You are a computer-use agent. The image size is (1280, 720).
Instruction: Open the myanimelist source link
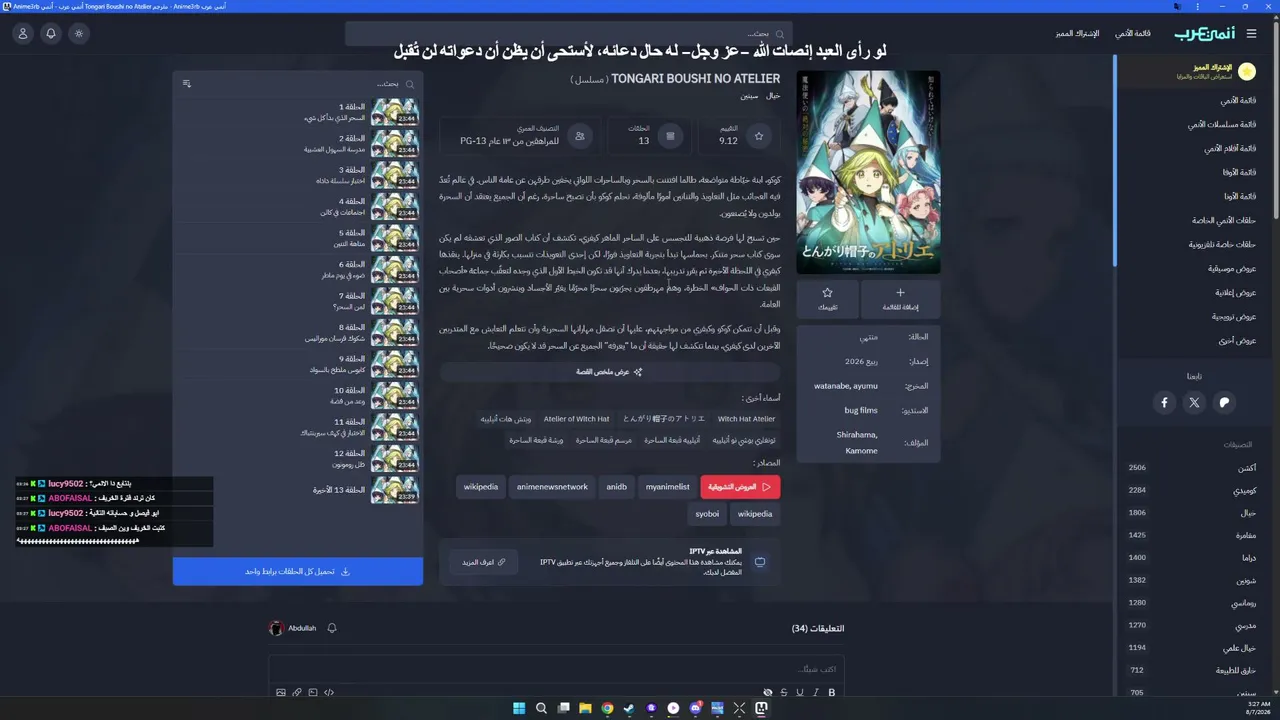(667, 487)
